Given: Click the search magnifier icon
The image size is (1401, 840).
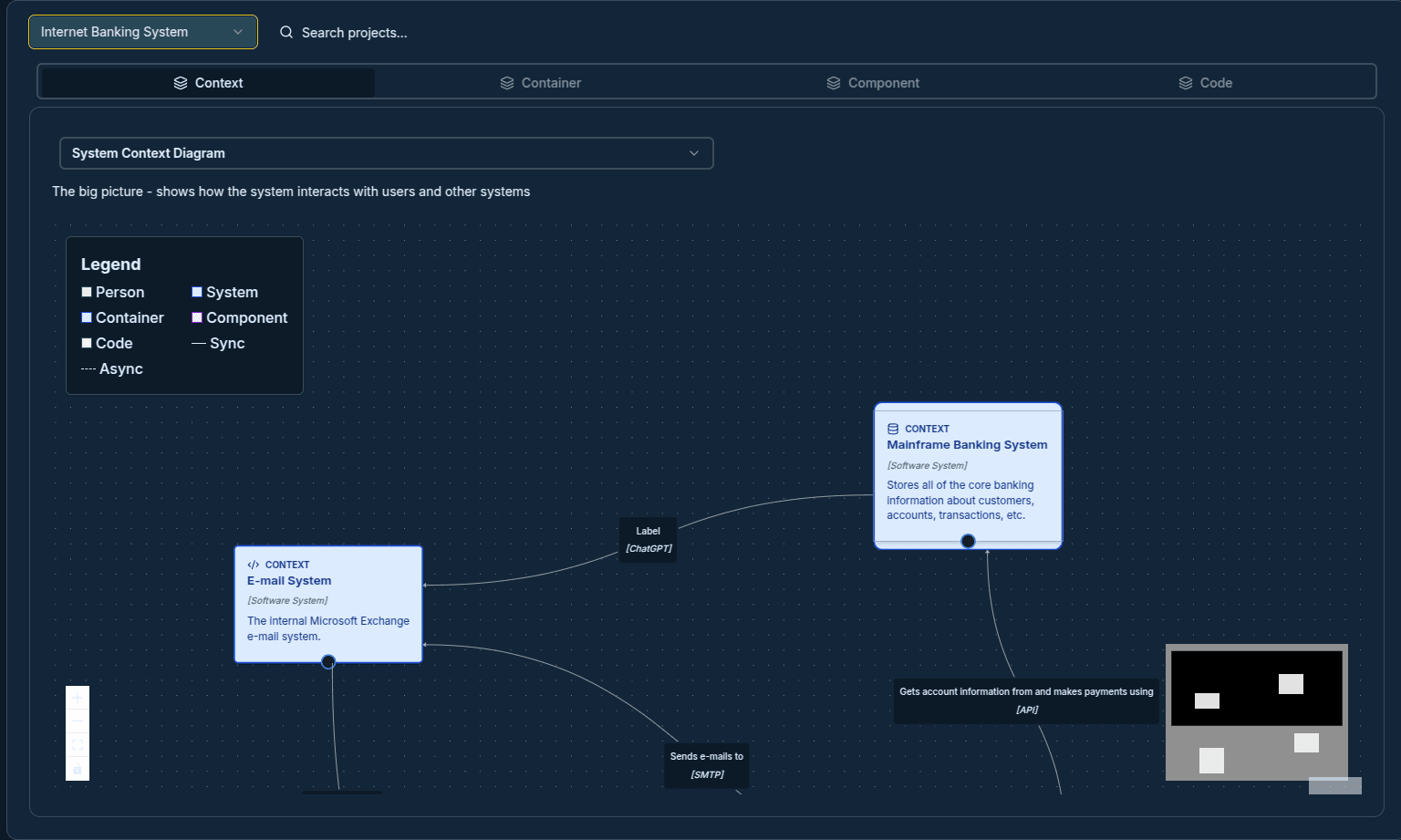Looking at the screenshot, I should point(285,32).
